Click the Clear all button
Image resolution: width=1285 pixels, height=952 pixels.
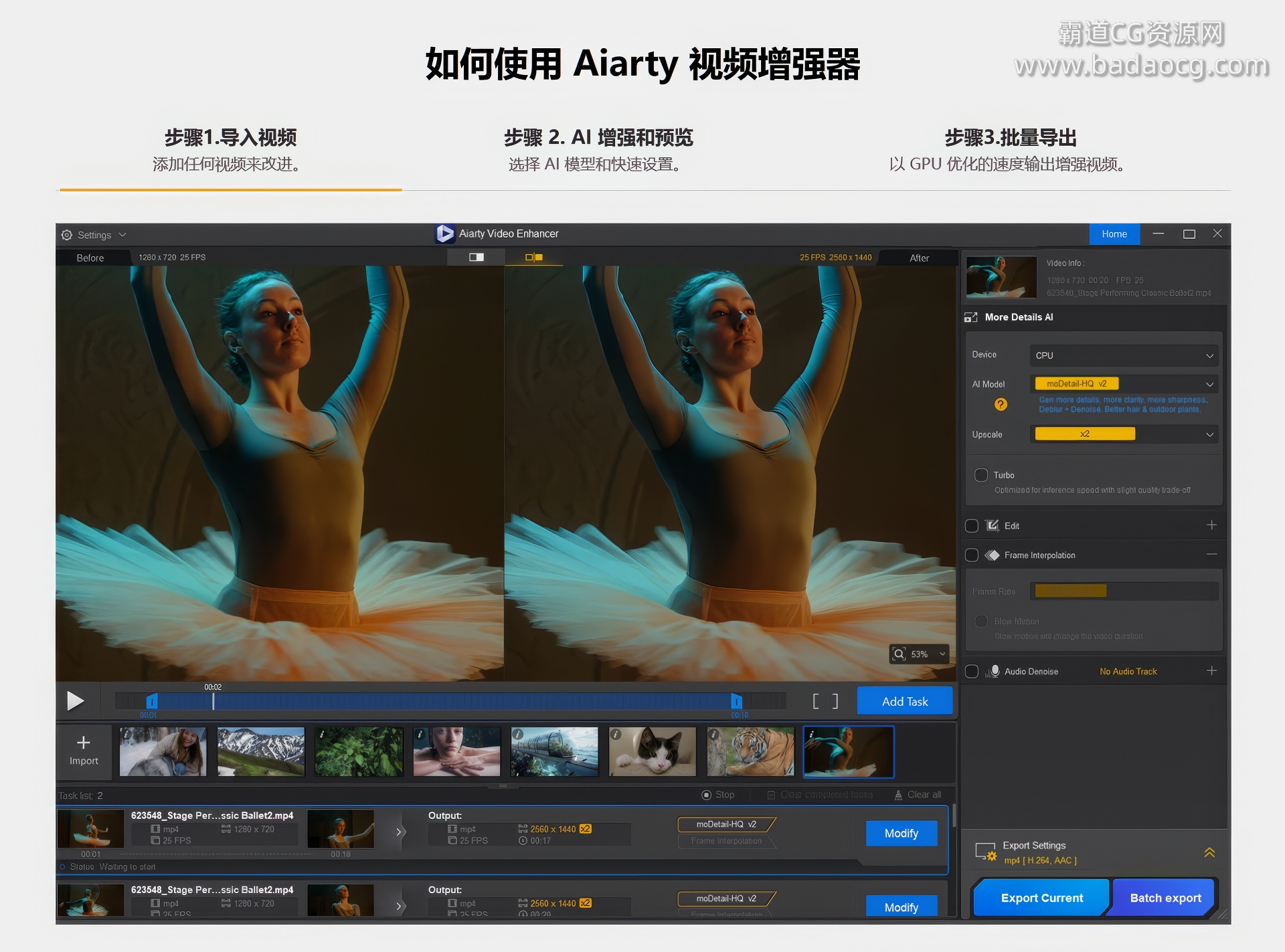click(918, 795)
